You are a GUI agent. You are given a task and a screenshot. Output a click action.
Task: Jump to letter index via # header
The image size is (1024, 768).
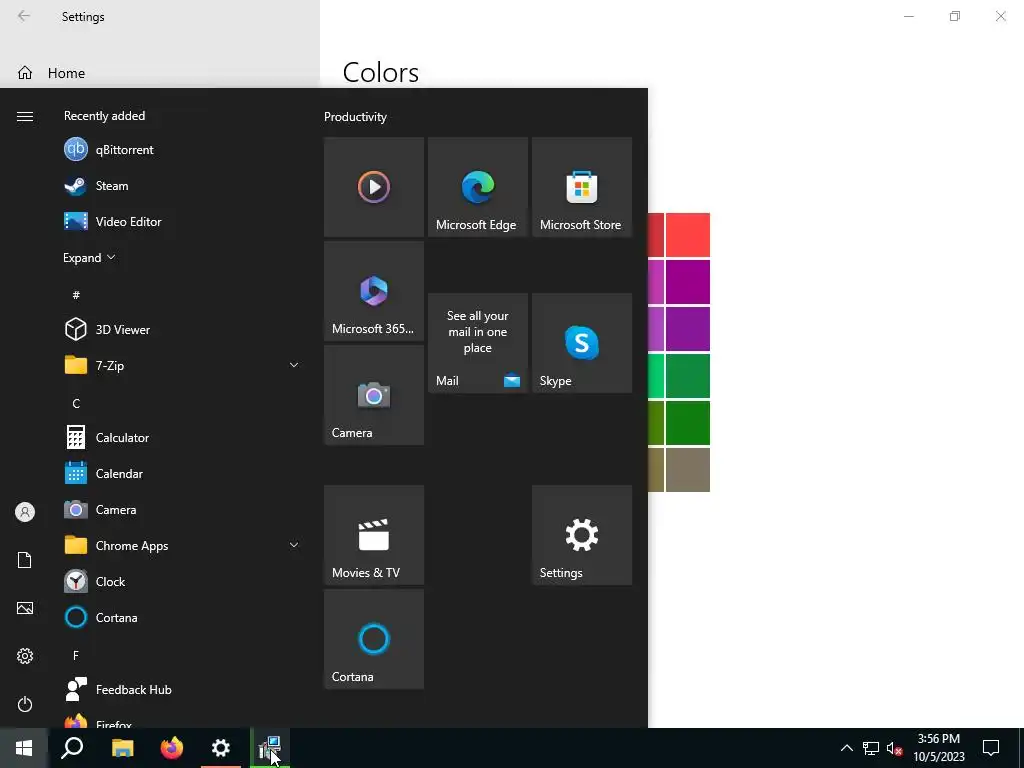pos(76,295)
